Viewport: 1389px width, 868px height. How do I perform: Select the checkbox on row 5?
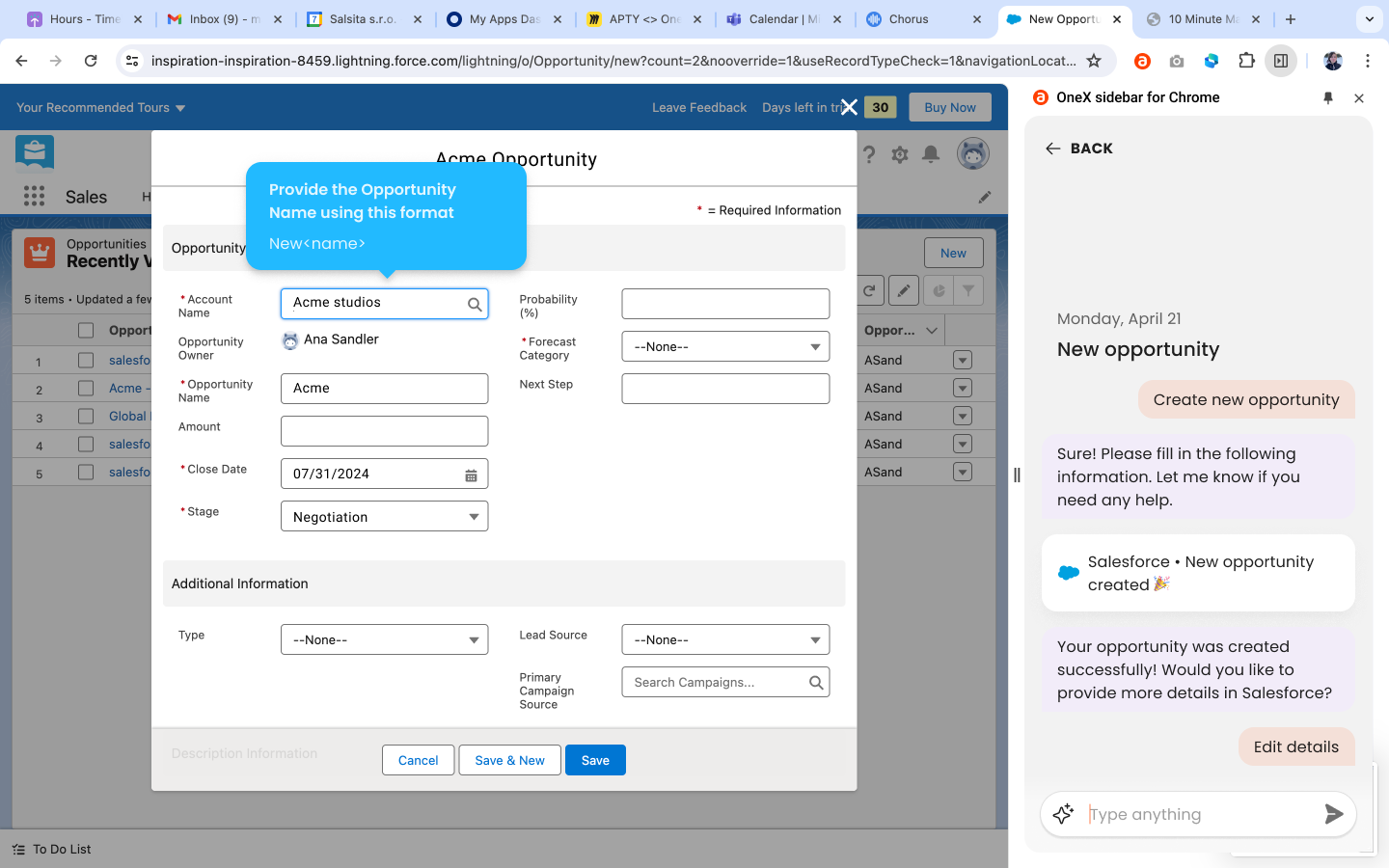point(86,473)
